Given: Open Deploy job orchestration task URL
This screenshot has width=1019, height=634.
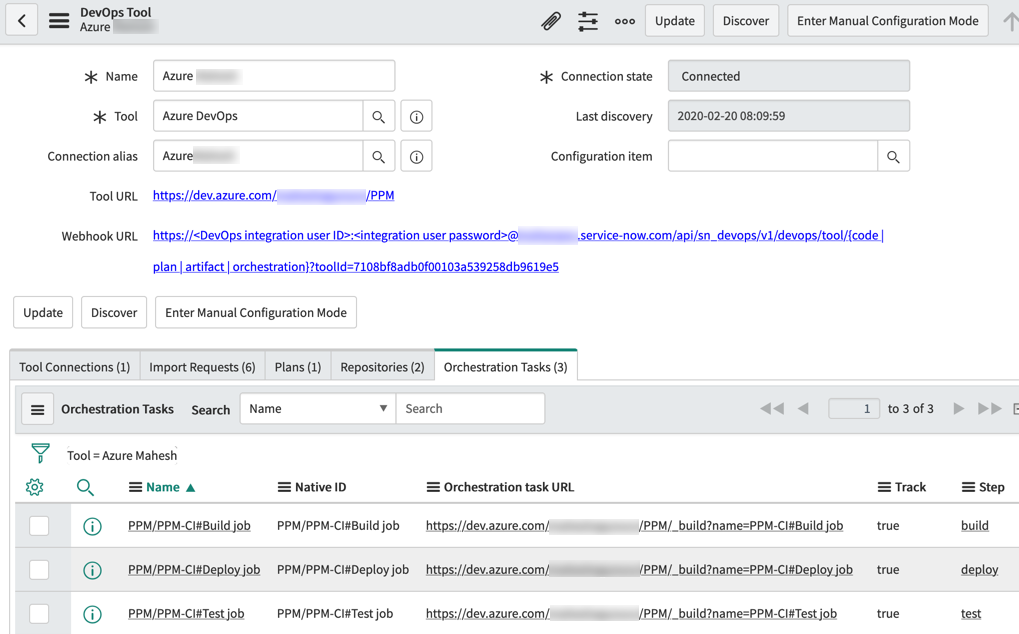Looking at the screenshot, I should pos(639,570).
